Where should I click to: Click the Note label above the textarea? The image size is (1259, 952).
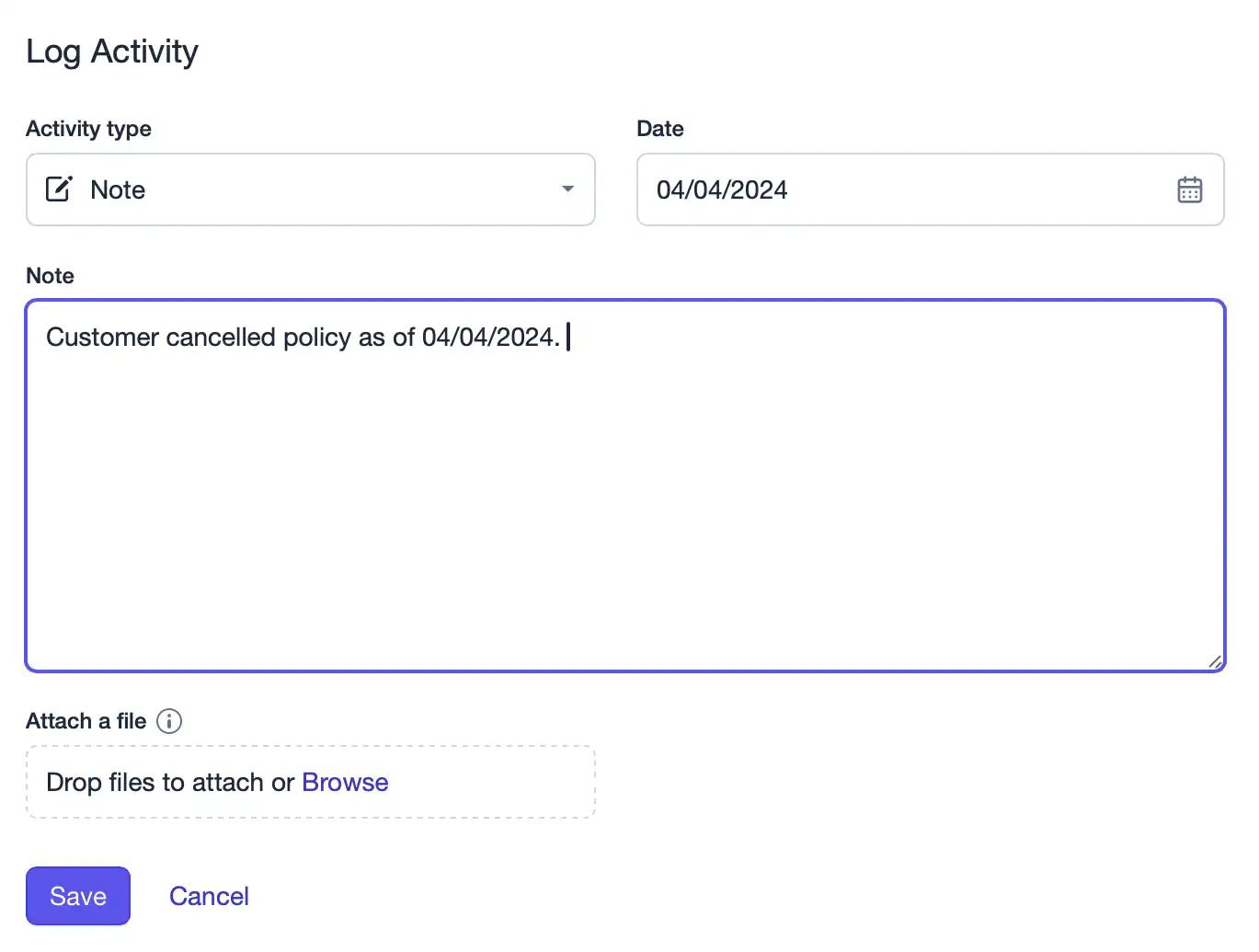50,276
